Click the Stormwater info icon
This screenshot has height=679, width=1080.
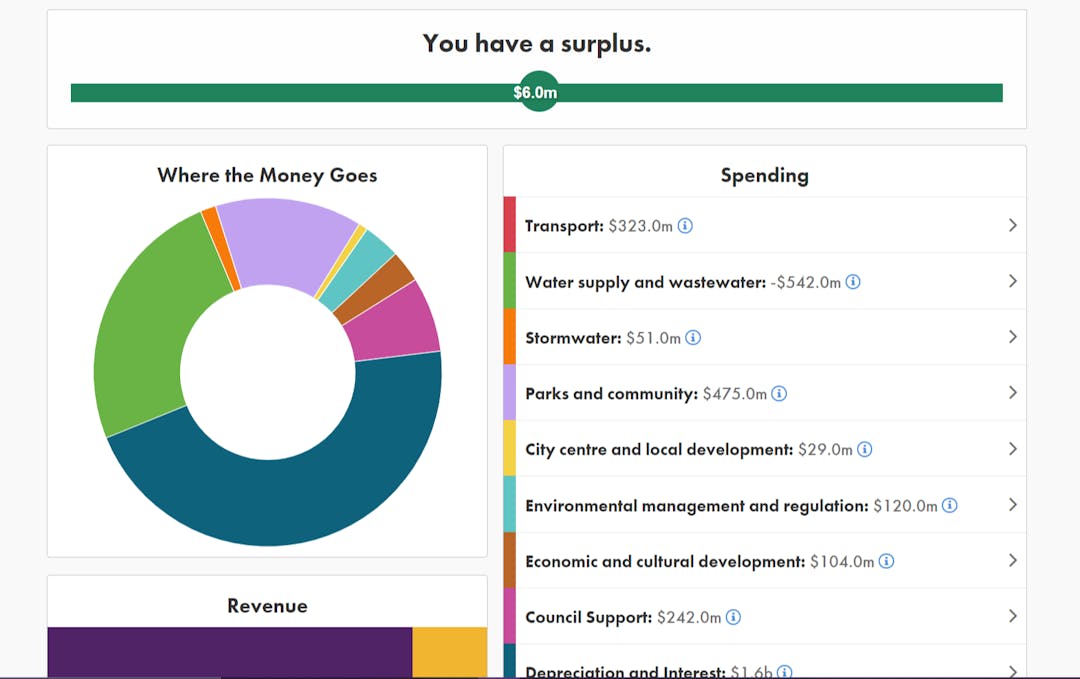[x=693, y=338]
